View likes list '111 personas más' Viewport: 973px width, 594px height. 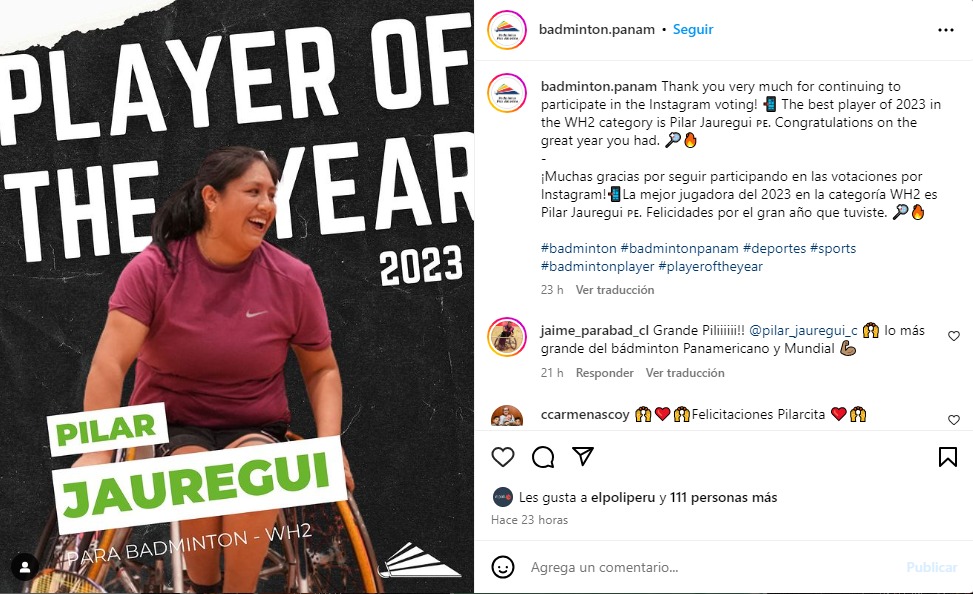pyautogui.click(x=724, y=497)
